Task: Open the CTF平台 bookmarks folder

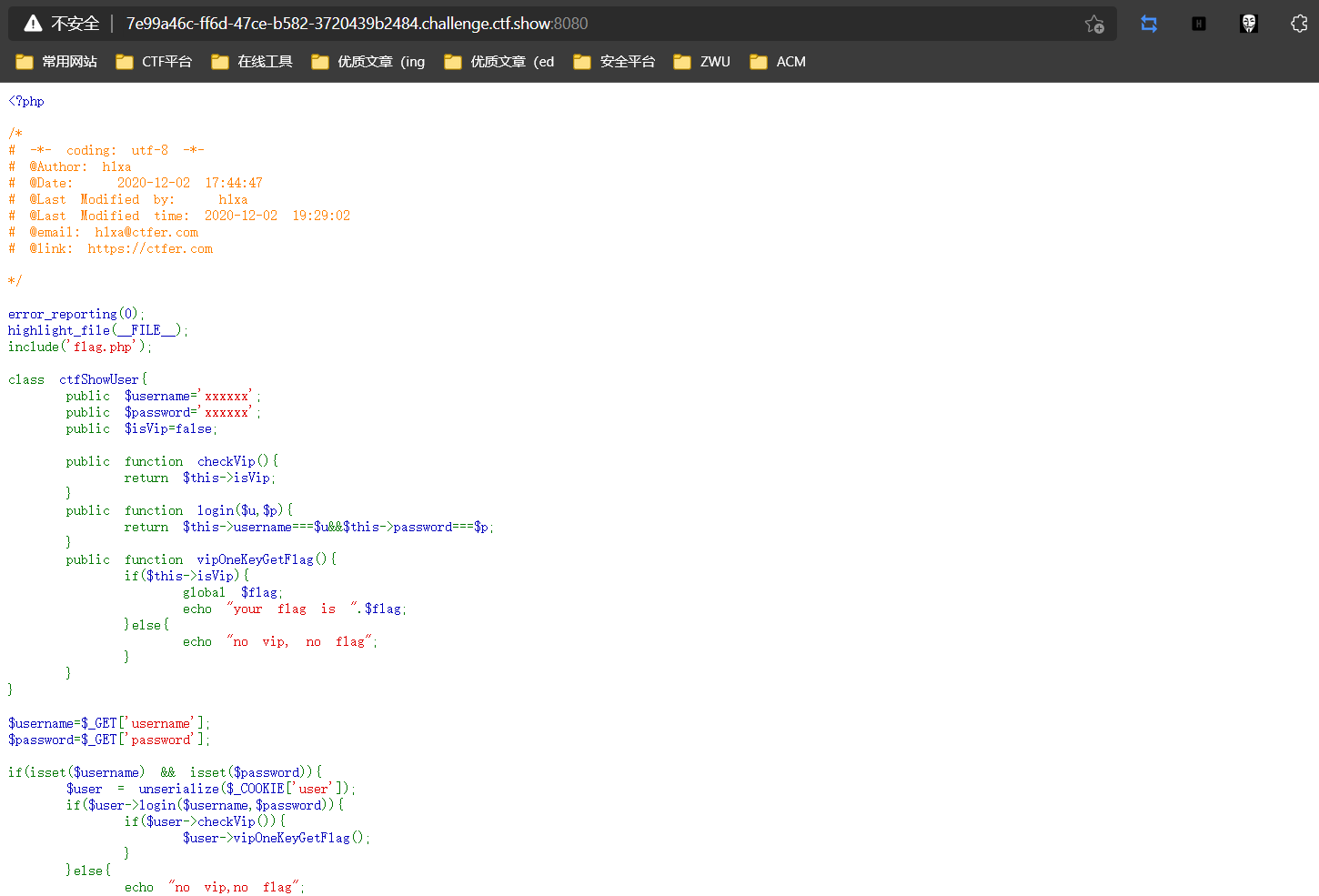Action: click(154, 62)
